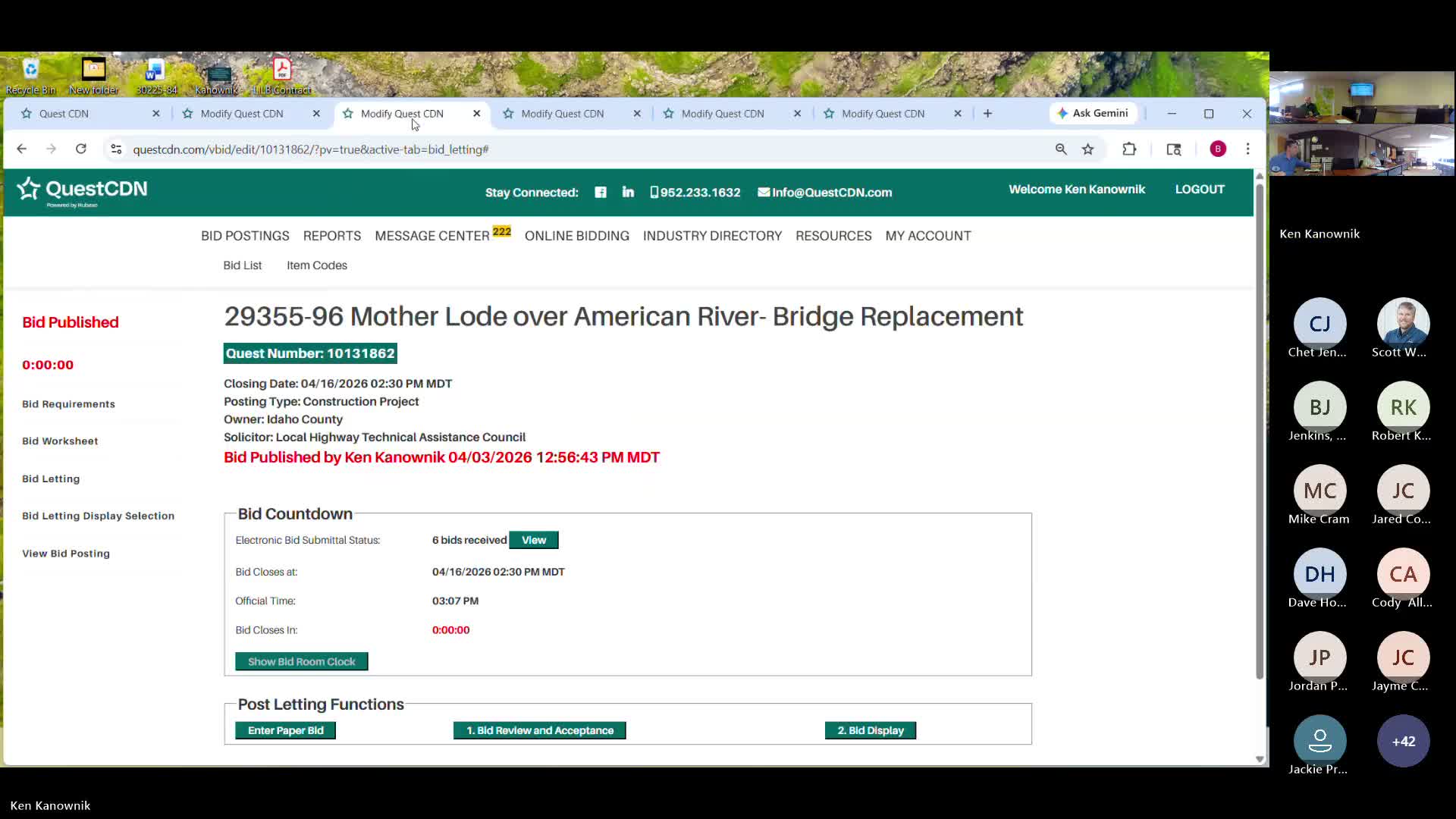This screenshot has height=819, width=1456.
Task: Click the QuestCDN logo
Action: [x=82, y=192]
